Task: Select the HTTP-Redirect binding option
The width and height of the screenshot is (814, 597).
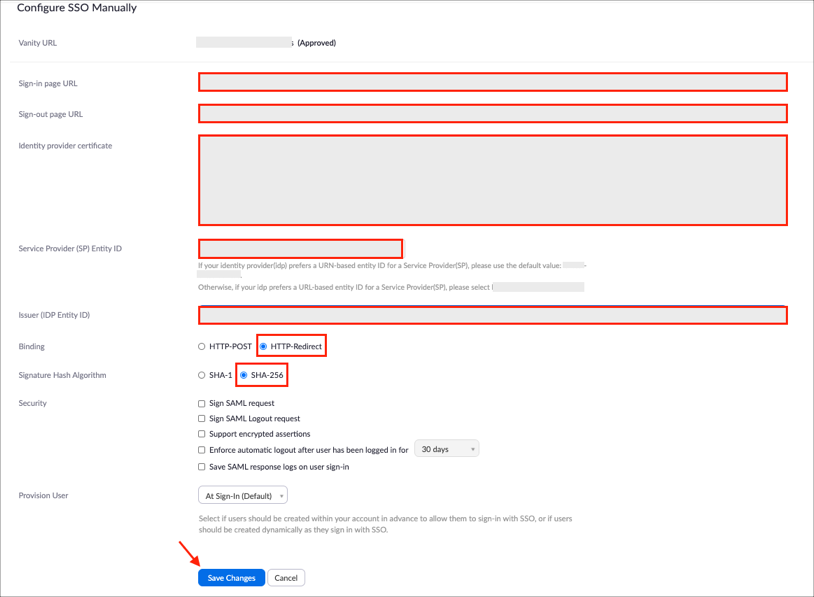Action: pyautogui.click(x=264, y=347)
